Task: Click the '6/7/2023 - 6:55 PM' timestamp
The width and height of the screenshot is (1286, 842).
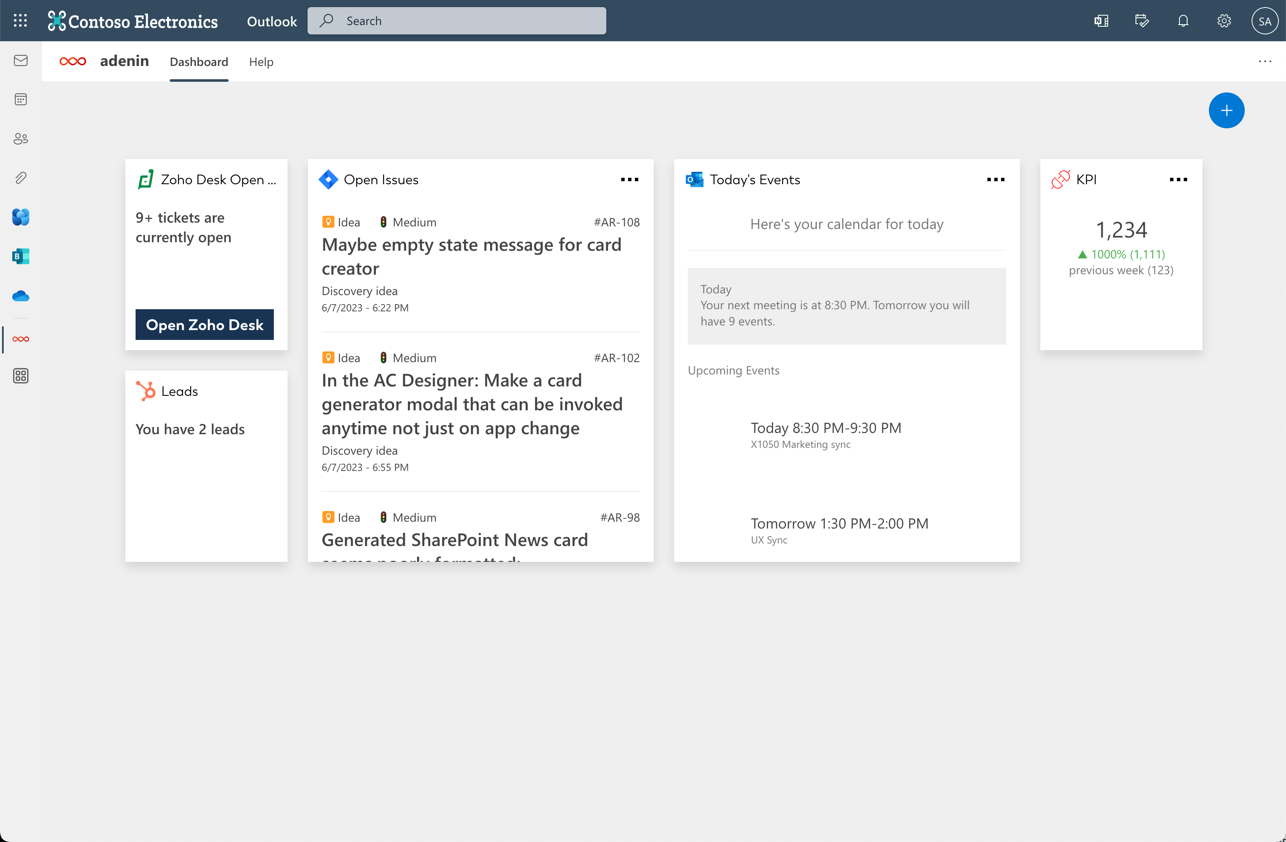Action: tap(365, 467)
